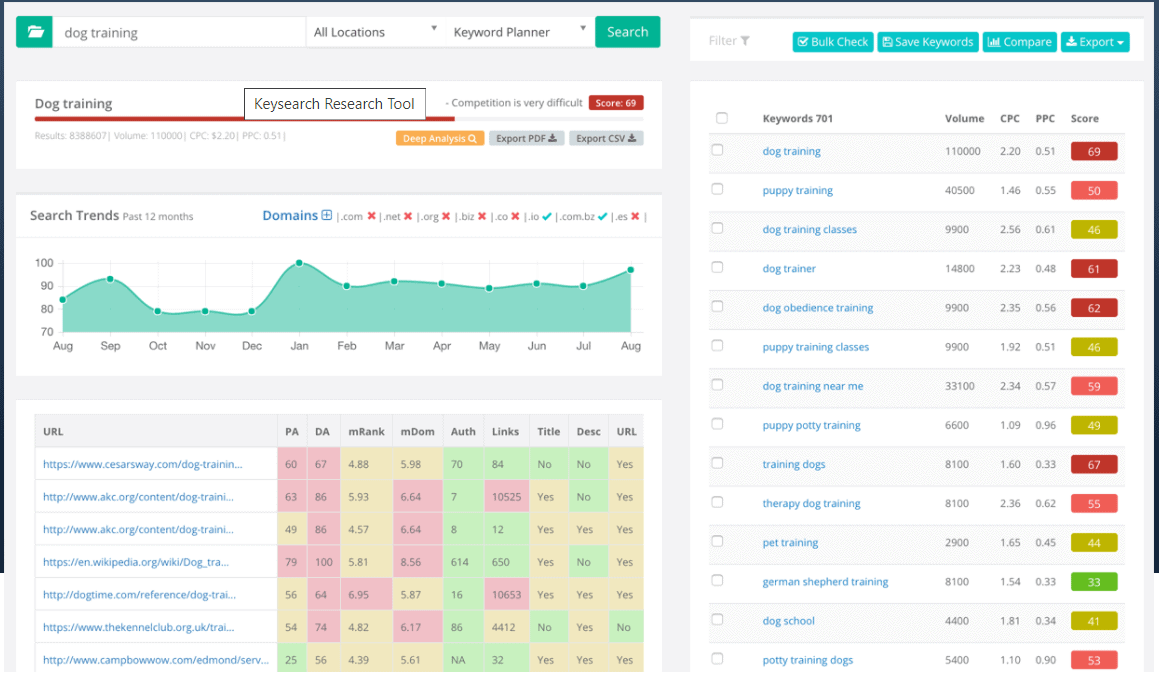Run Deep Analysis with magnifier button

pos(440,139)
